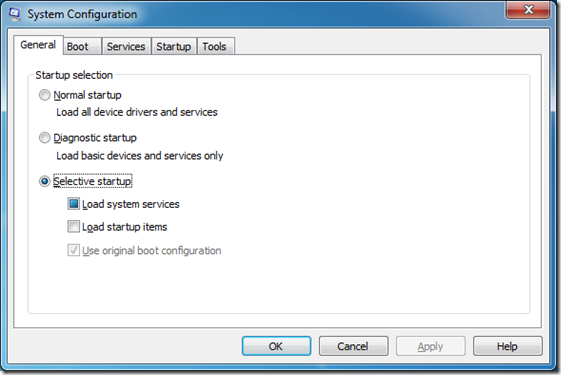The width and height of the screenshot is (561, 375).
Task: Click the Cancel button
Action: pyautogui.click(x=353, y=346)
